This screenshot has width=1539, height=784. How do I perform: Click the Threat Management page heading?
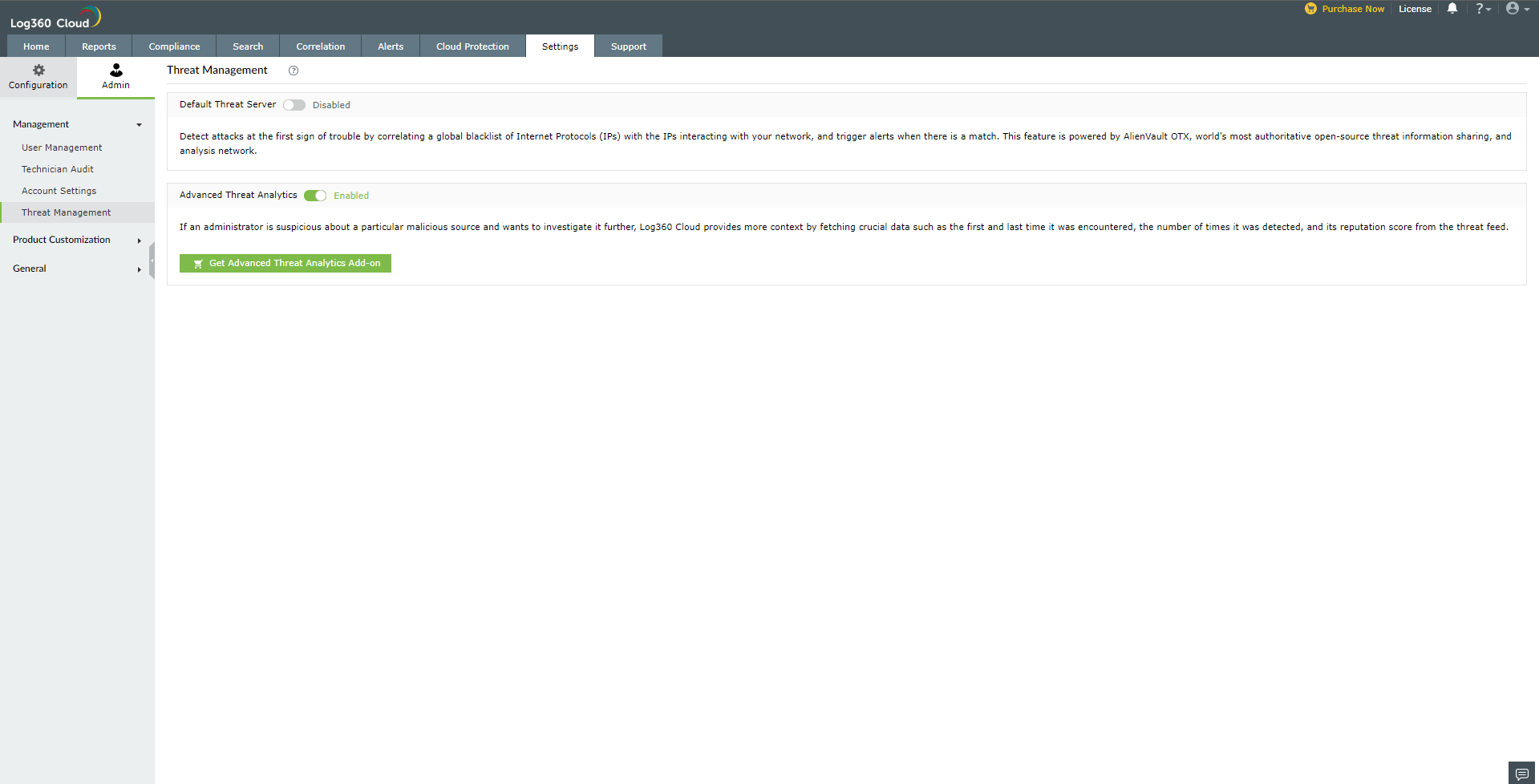(x=217, y=70)
